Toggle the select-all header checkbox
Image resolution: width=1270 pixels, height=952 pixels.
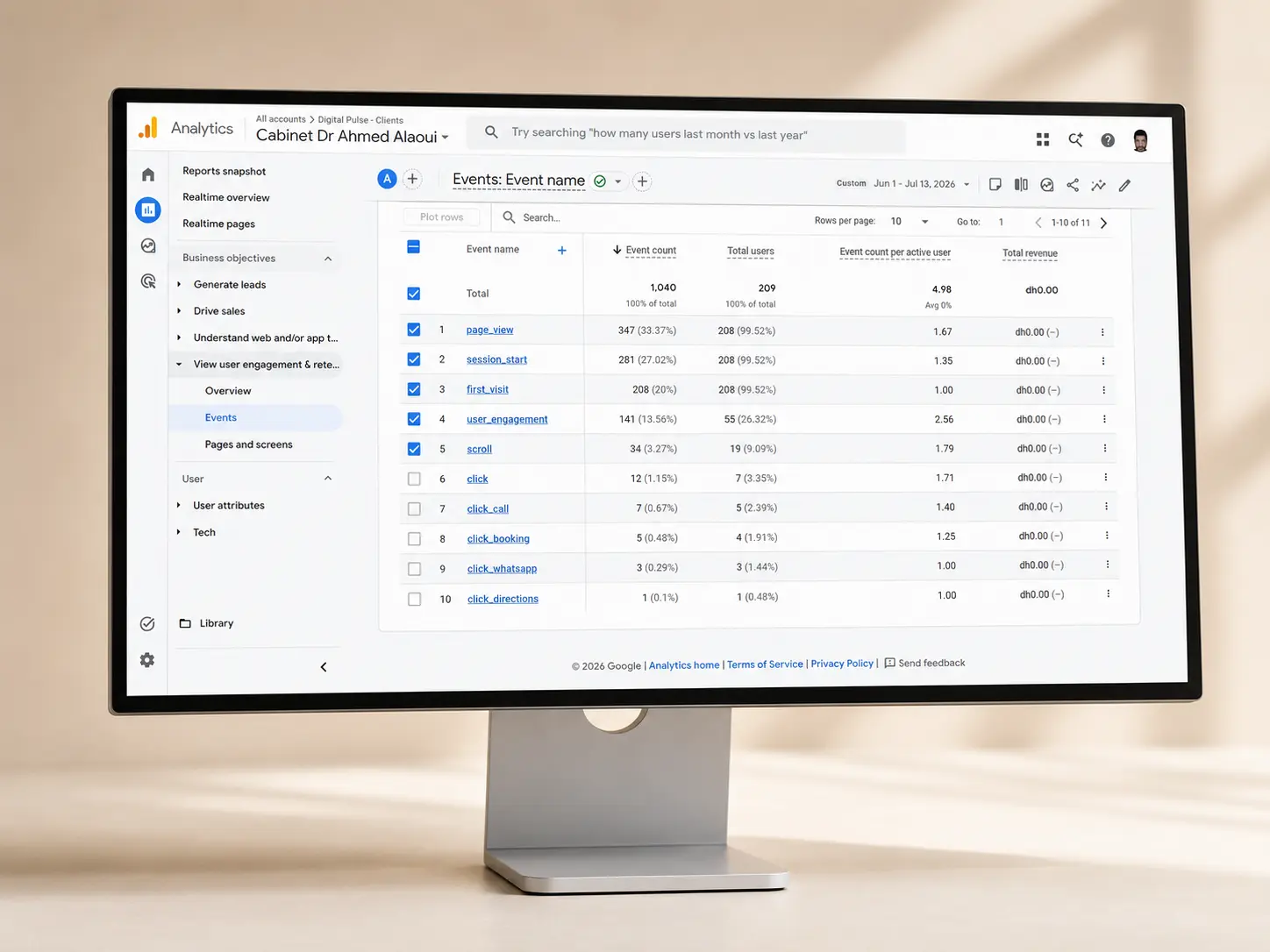click(x=414, y=247)
